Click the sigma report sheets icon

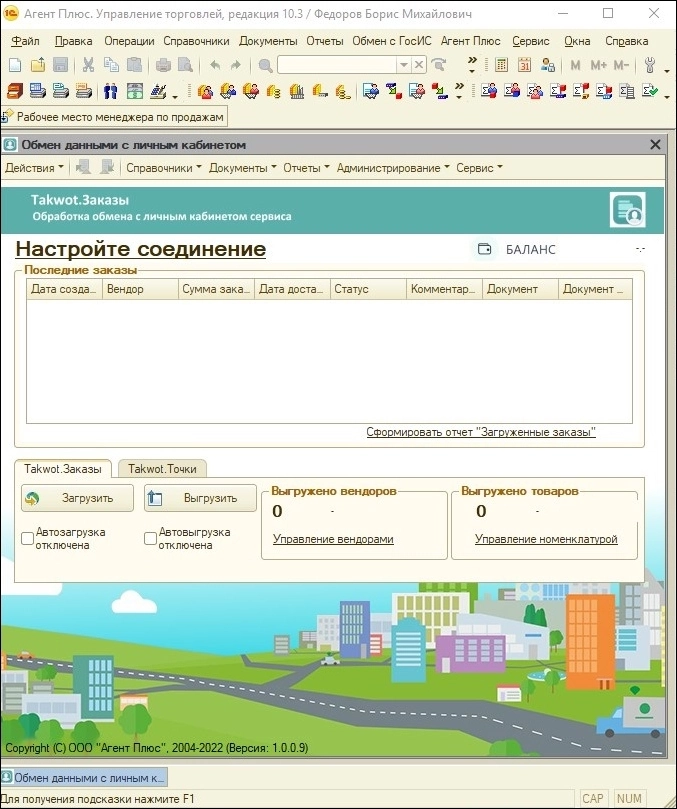tap(626, 91)
